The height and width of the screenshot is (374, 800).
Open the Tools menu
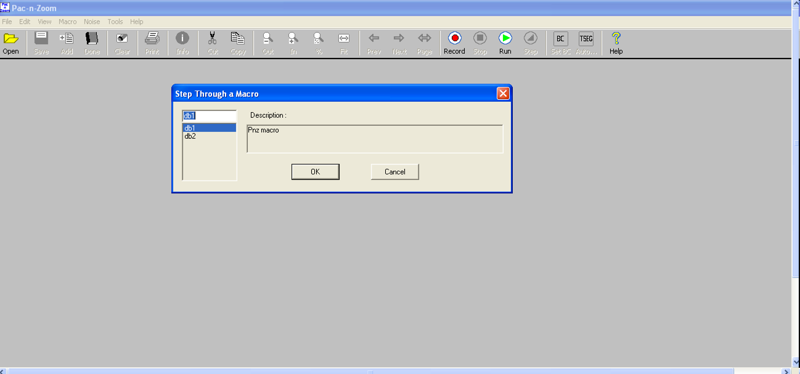point(115,22)
